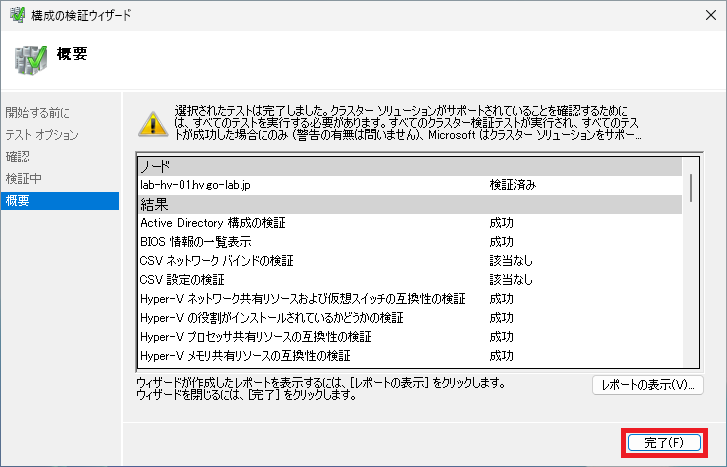The width and height of the screenshot is (727, 467).
Task: Select the 開始する前に step
Action: coord(38,113)
